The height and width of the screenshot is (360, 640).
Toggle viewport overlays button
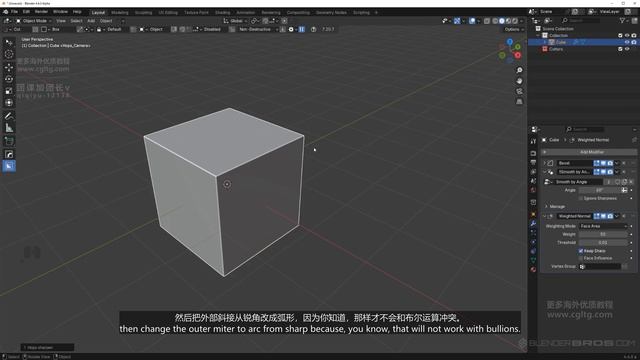(472, 21)
